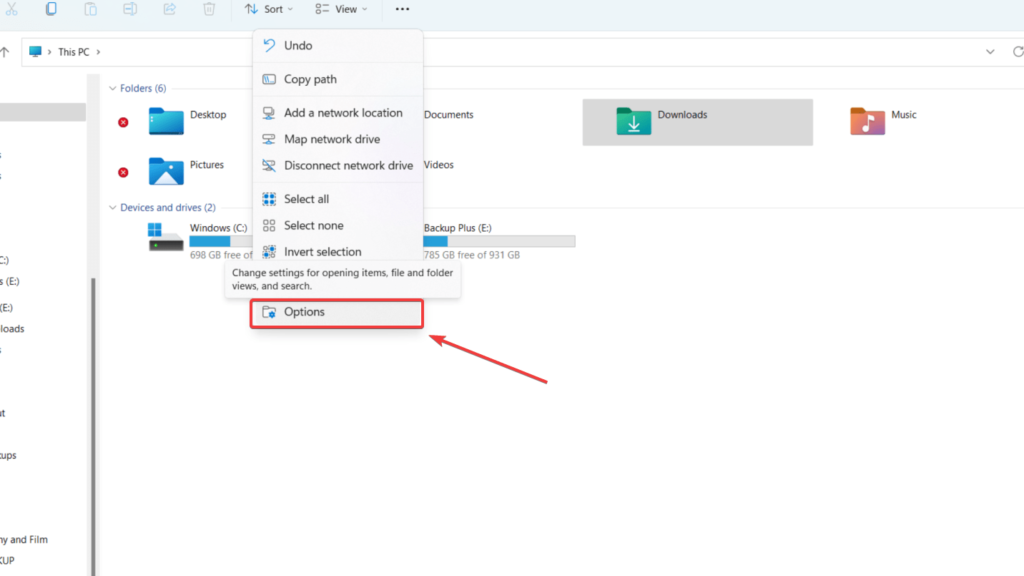Click the Paste icon in the toolbar
The image size is (1024, 576).
tap(90, 9)
